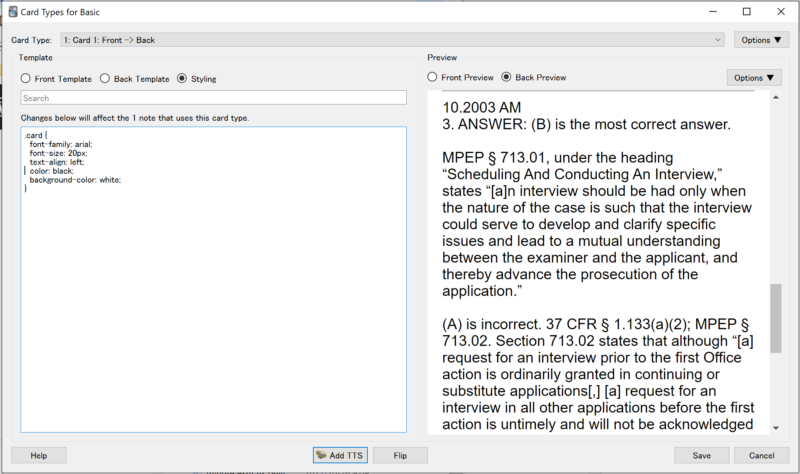Maximize the Card Types window
Viewport: 800px width, 474px height.
click(746, 12)
